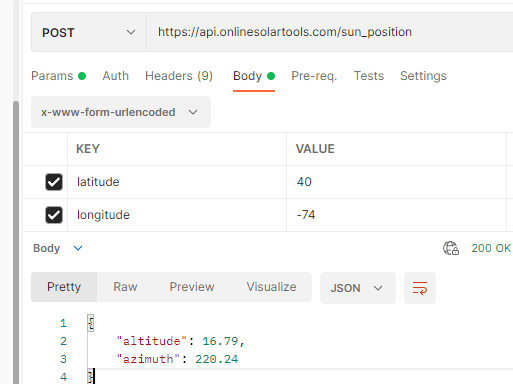Screen dimensions: 513x384
Task: Expand the response Body dropdown chevron
Action: point(78,248)
